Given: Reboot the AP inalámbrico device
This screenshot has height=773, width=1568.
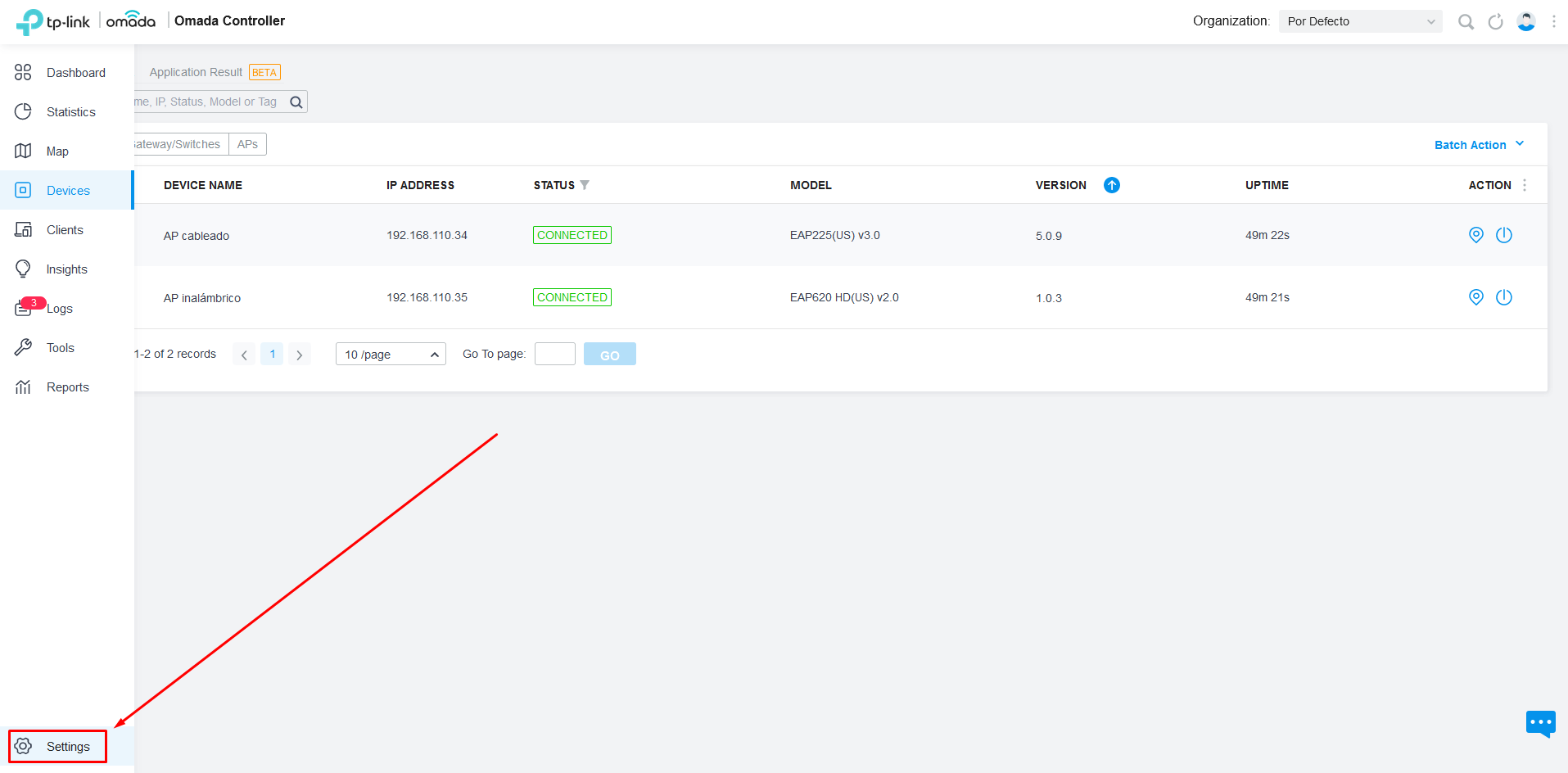Looking at the screenshot, I should (1503, 297).
